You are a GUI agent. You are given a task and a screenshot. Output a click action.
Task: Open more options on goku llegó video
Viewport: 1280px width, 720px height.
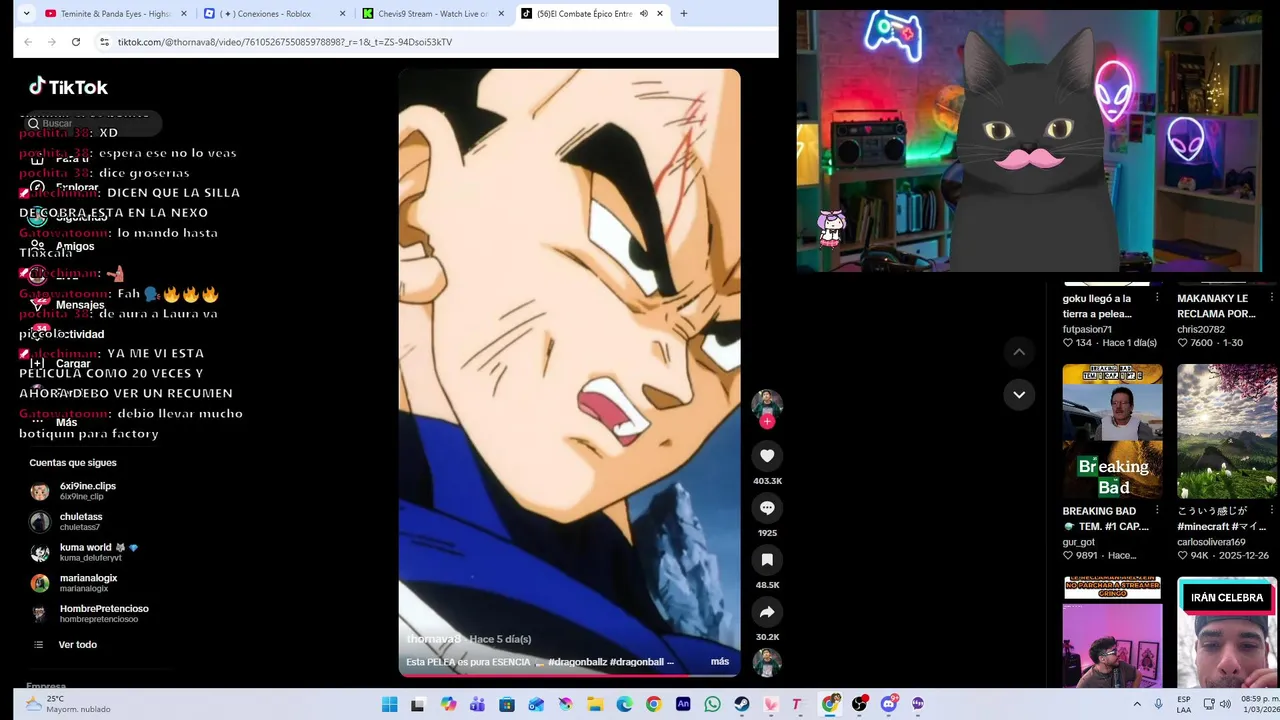tap(1157, 298)
